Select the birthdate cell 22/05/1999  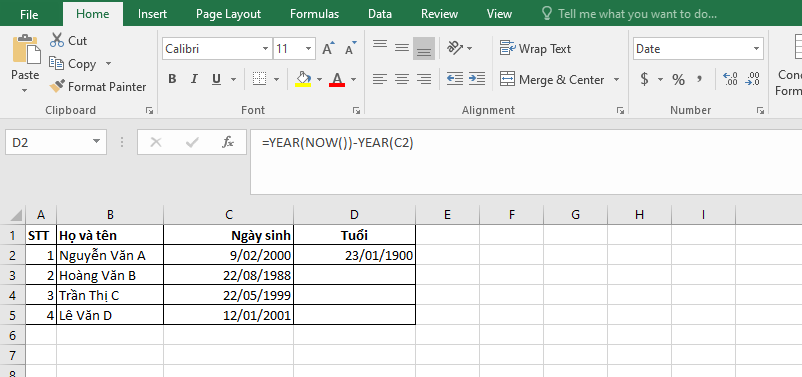click(x=229, y=295)
